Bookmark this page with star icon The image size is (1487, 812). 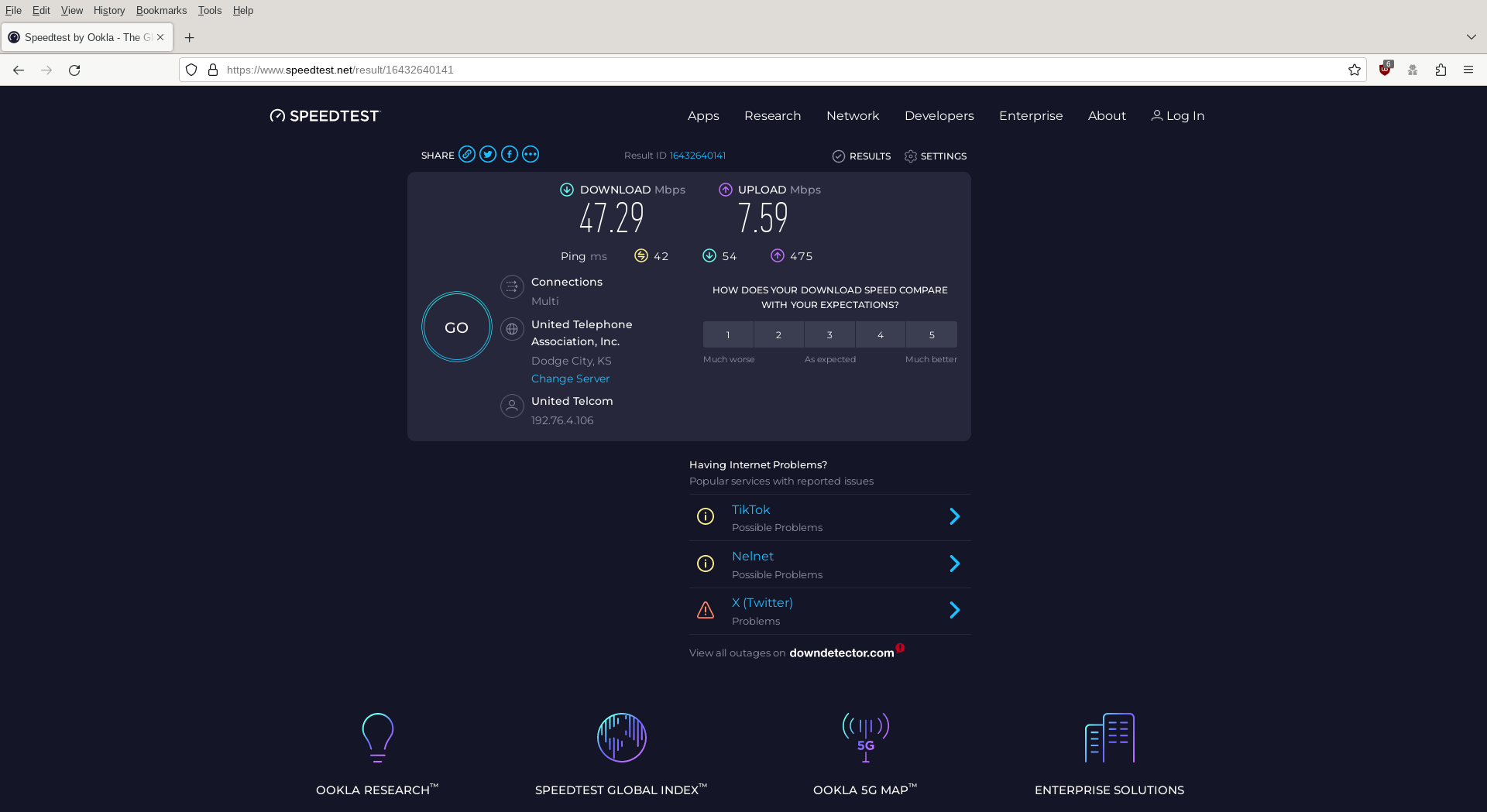pyautogui.click(x=1354, y=70)
